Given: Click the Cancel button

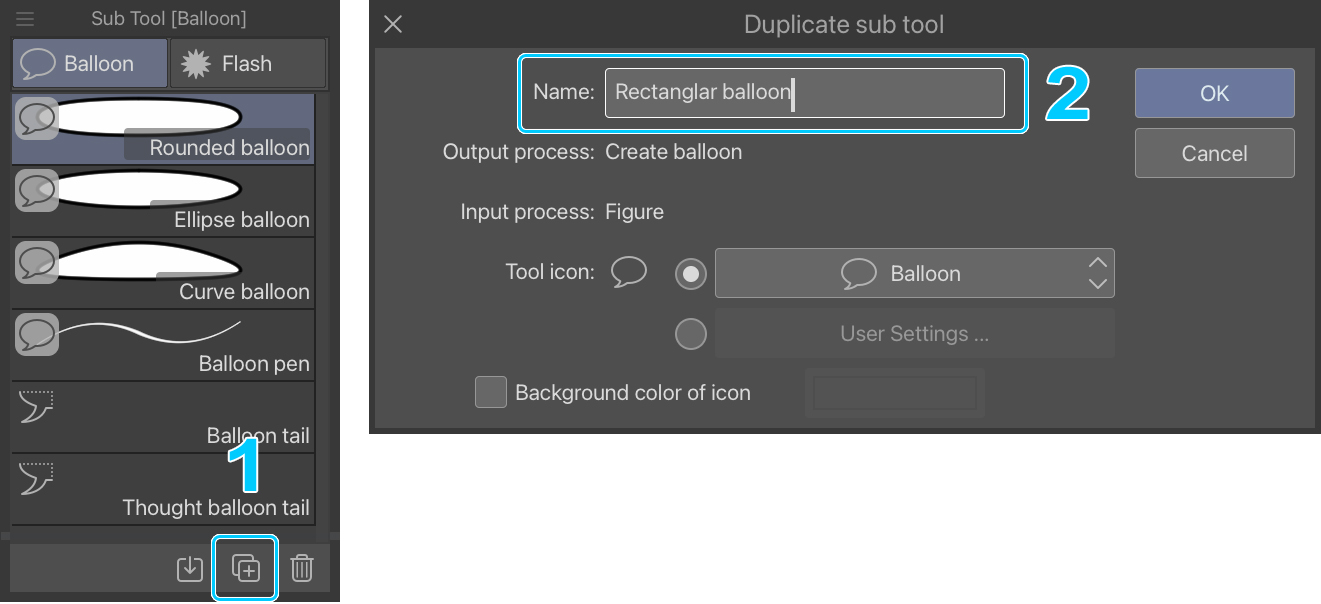Looking at the screenshot, I should pyautogui.click(x=1214, y=153).
